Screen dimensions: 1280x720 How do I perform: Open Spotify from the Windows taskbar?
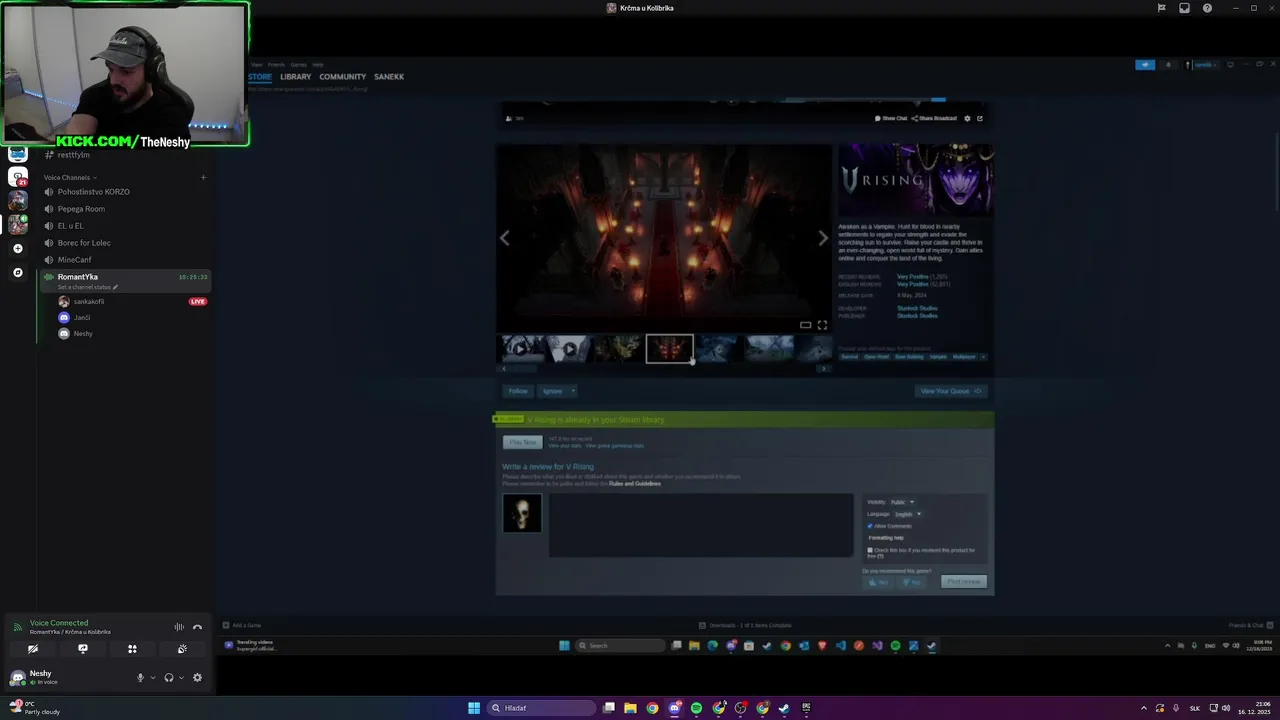697,708
